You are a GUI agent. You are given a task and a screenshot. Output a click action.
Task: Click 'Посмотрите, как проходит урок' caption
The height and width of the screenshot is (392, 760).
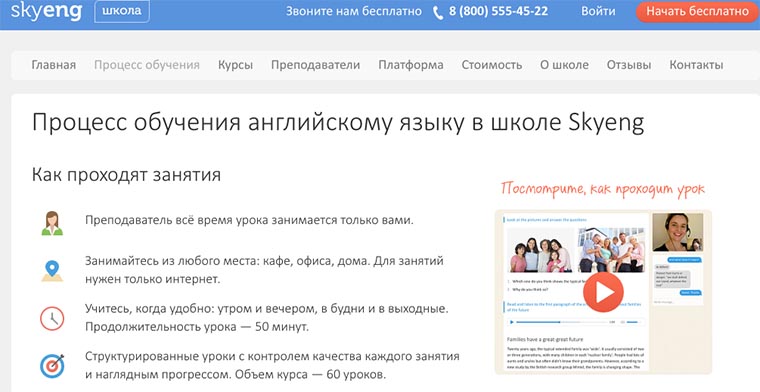pyautogui.click(x=602, y=188)
